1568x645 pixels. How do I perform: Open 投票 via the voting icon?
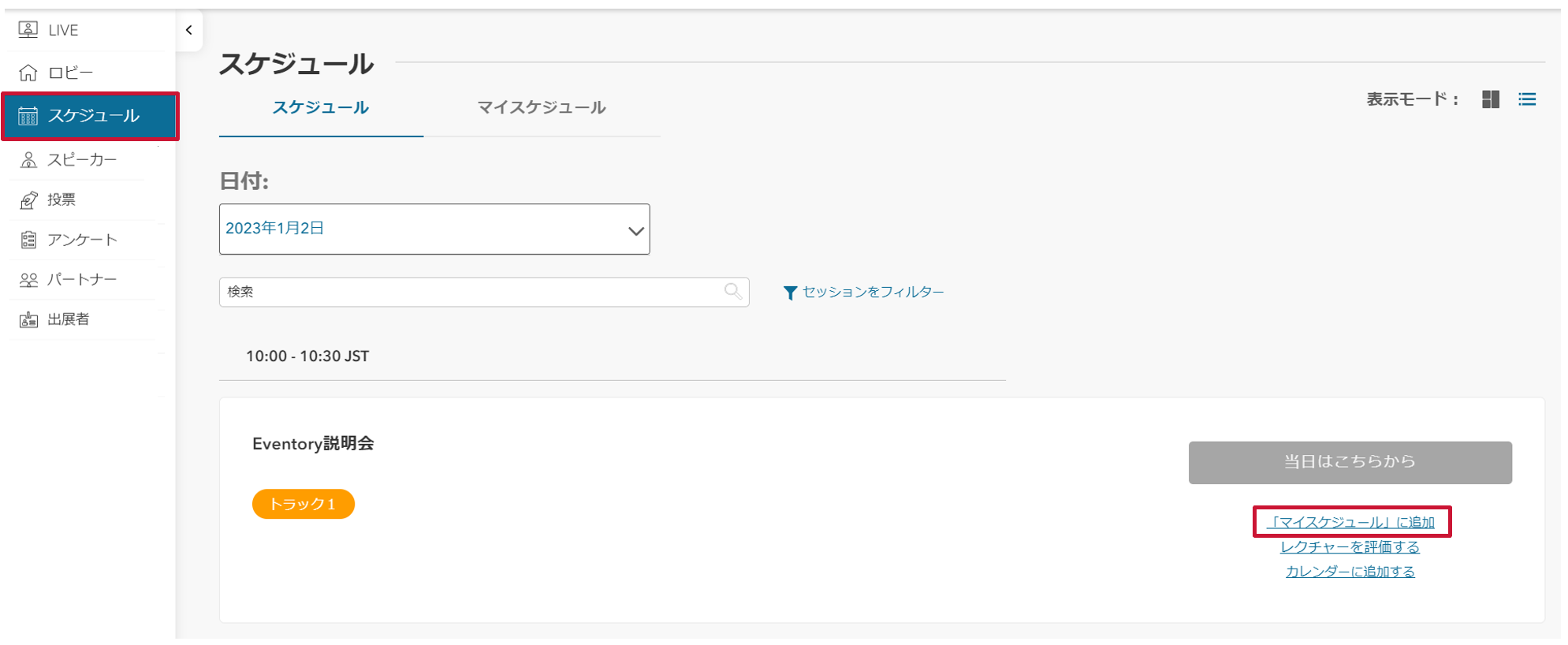click(28, 200)
